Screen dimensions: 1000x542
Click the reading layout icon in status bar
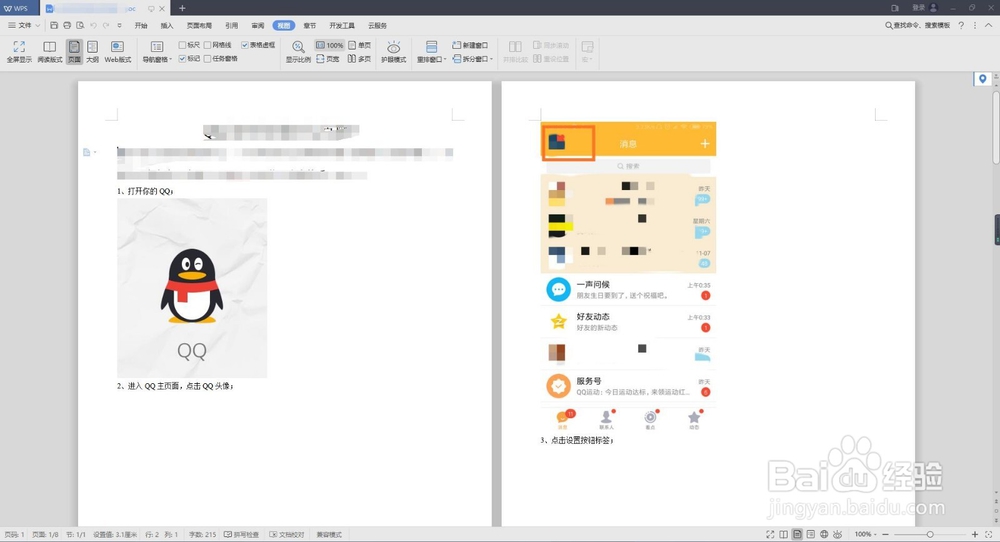pos(784,534)
